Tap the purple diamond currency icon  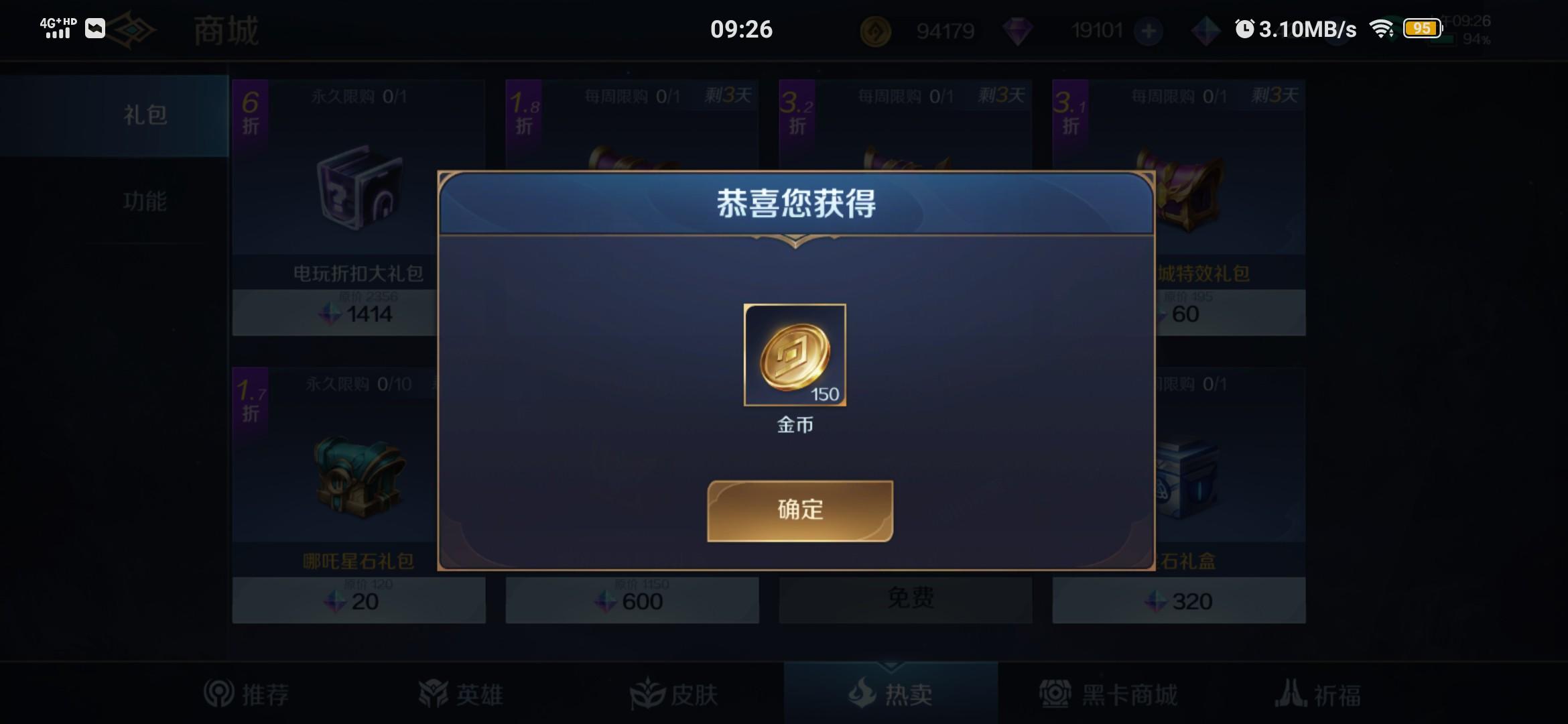click(1017, 31)
